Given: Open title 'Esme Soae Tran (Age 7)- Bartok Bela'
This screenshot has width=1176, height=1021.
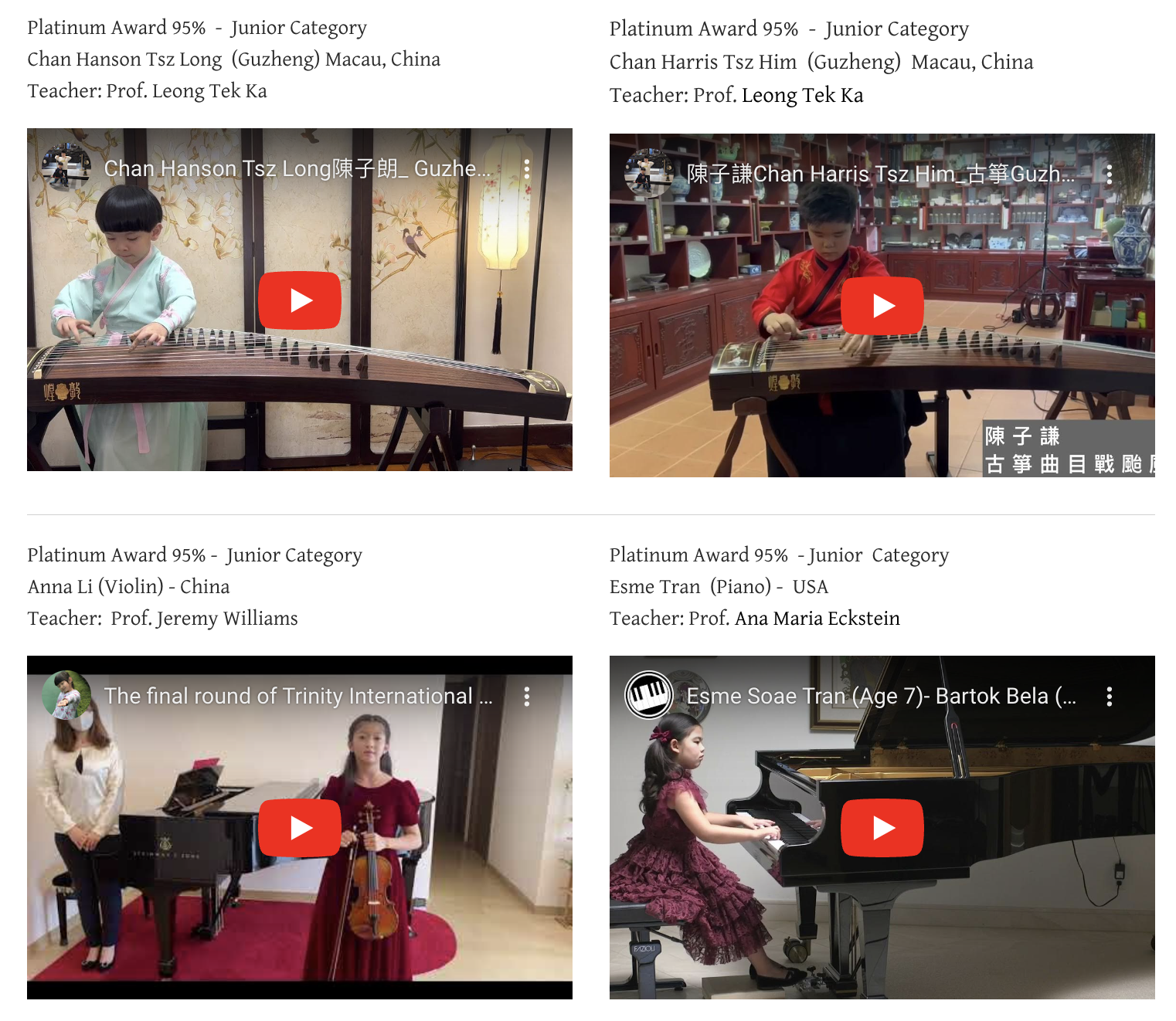Looking at the screenshot, I should tap(881, 697).
